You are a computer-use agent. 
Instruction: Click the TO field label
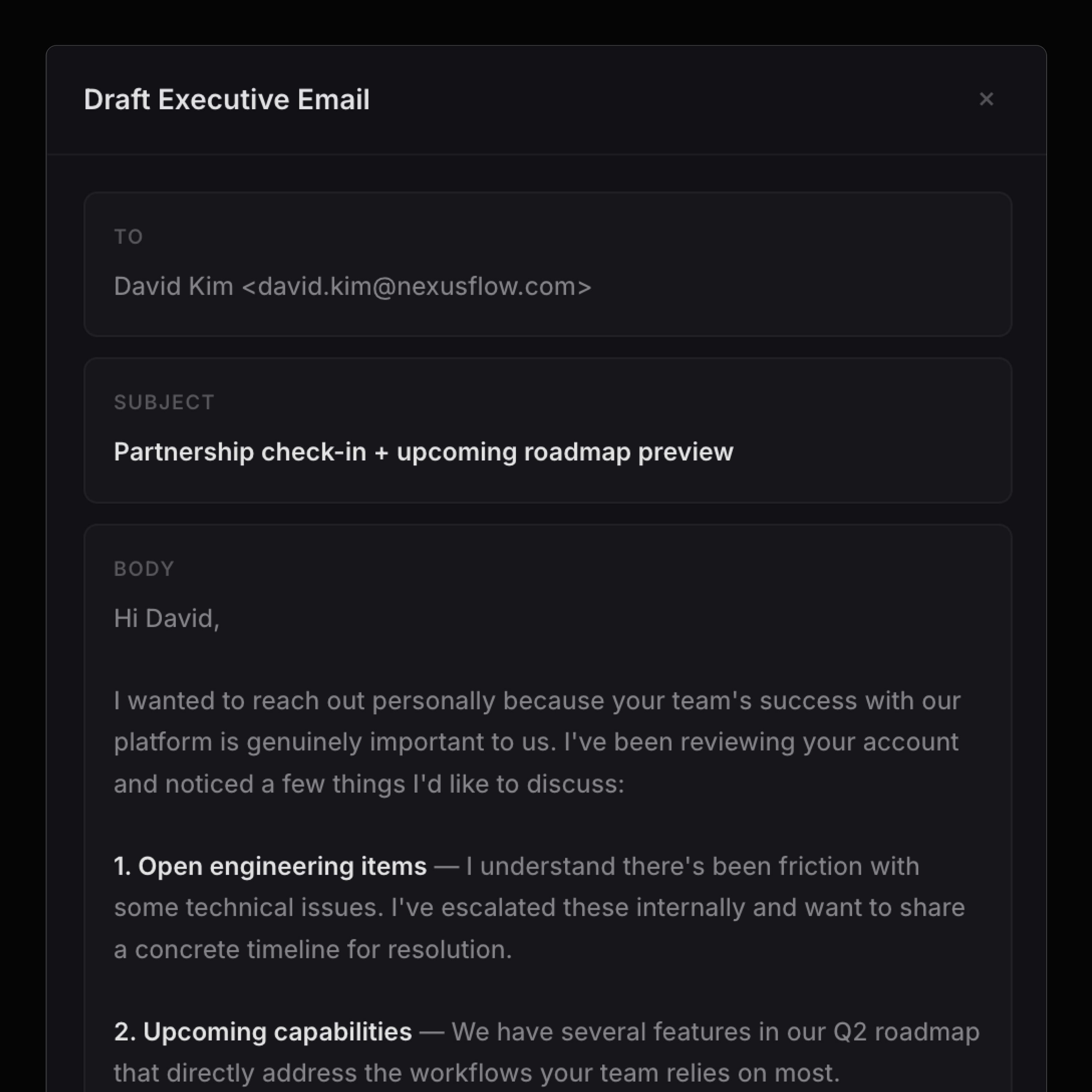click(x=128, y=236)
